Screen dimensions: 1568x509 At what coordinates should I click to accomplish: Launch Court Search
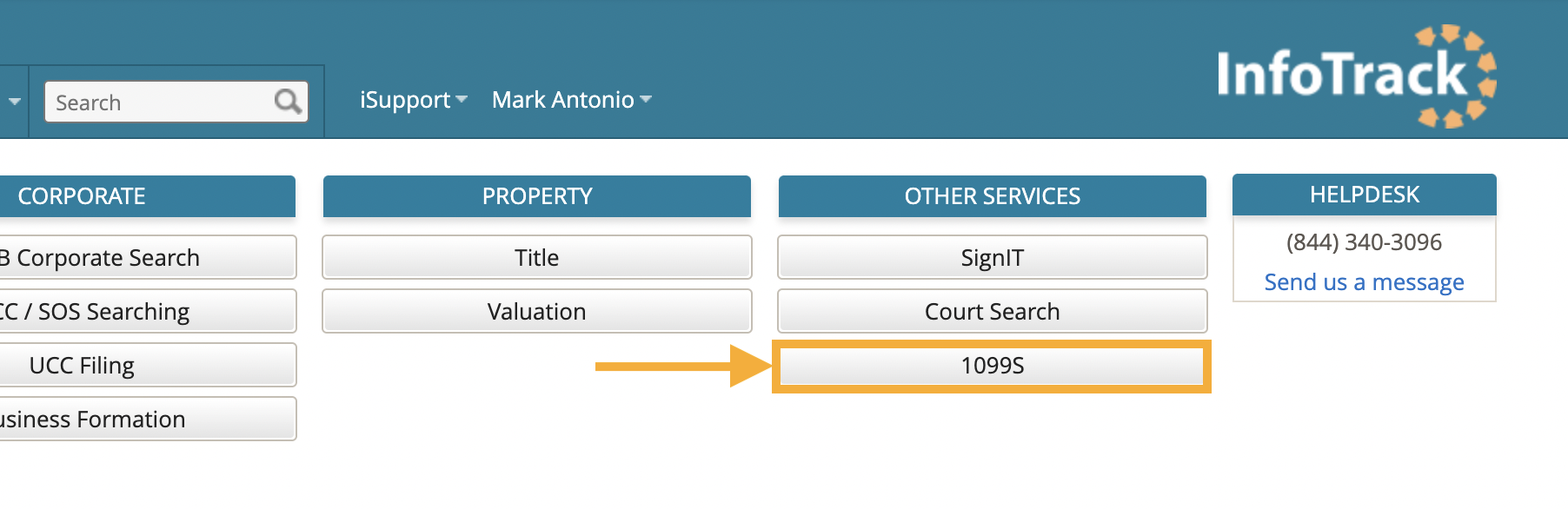(992, 312)
